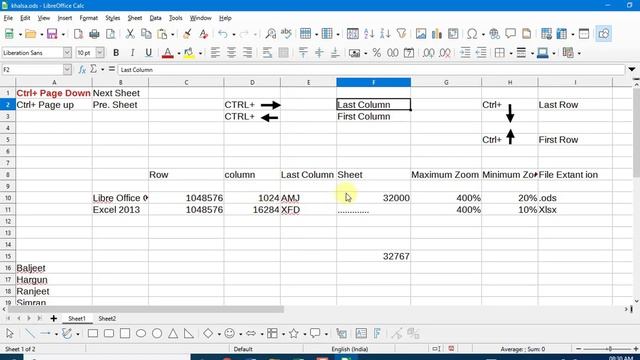Open the Font Name dropdown
Screen dimensions: 640x360
coord(67,53)
